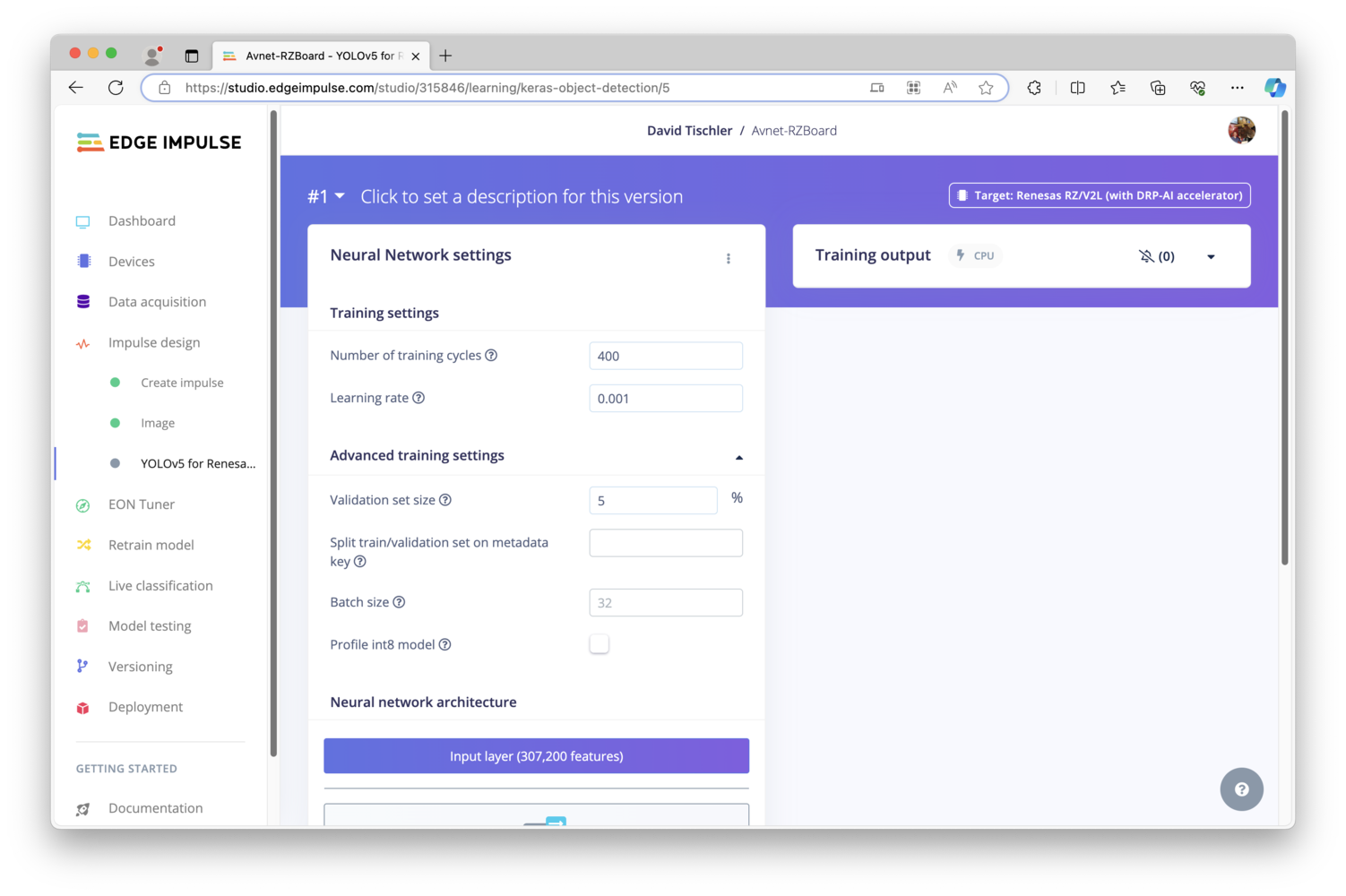Viewport: 1346px width, 896px height.
Task: Click the sidebar vertical scrollbar
Action: [x=273, y=434]
